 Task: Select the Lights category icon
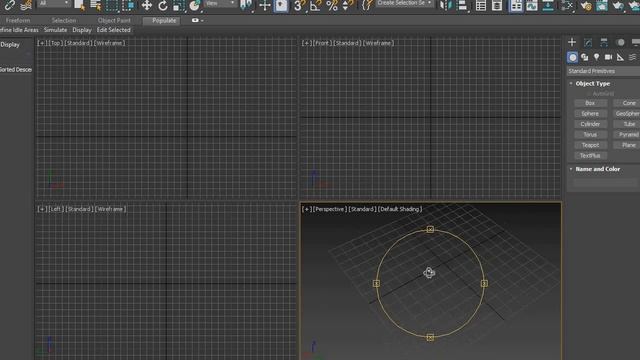(597, 57)
